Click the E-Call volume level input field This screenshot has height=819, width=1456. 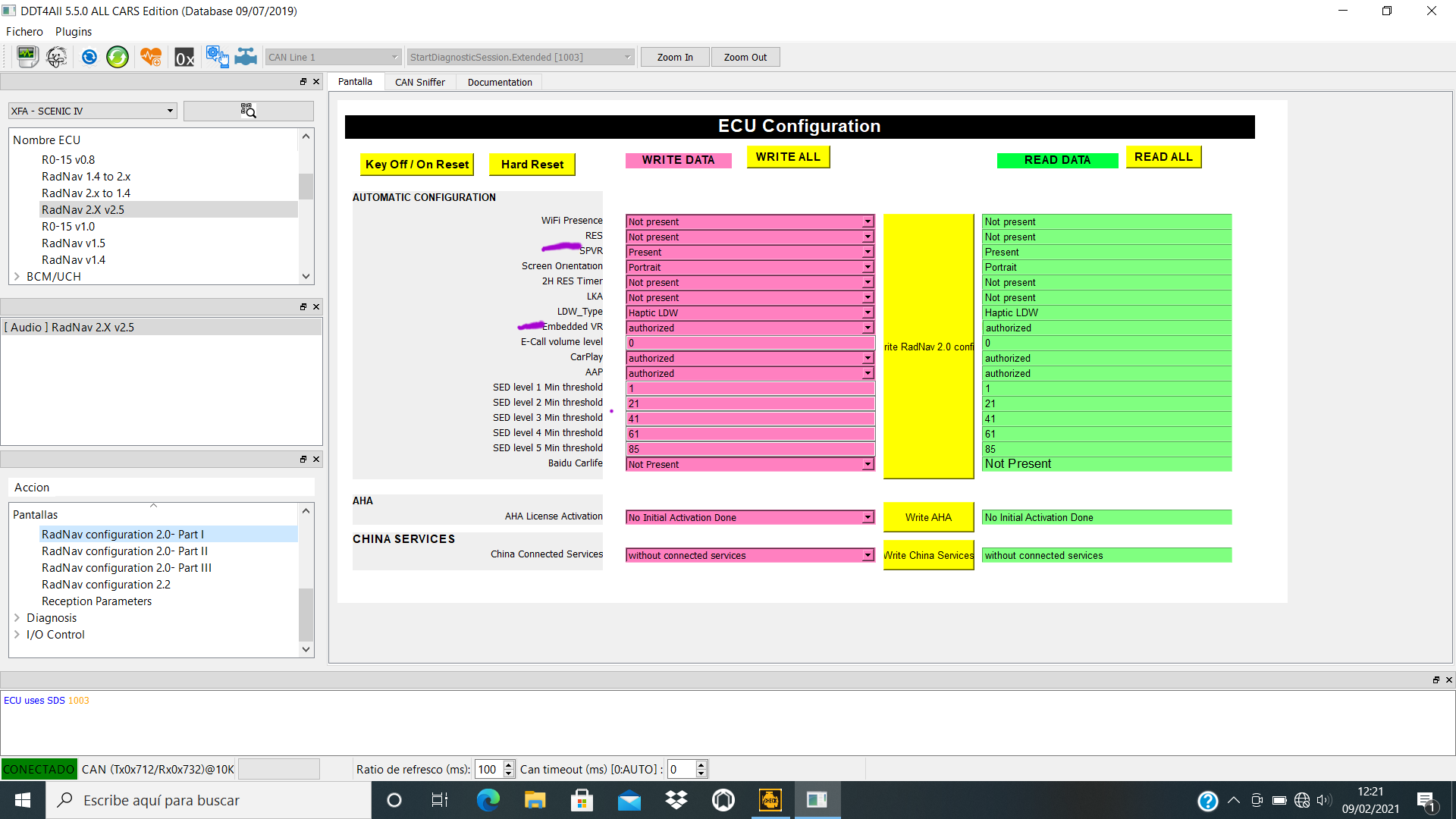coord(749,343)
